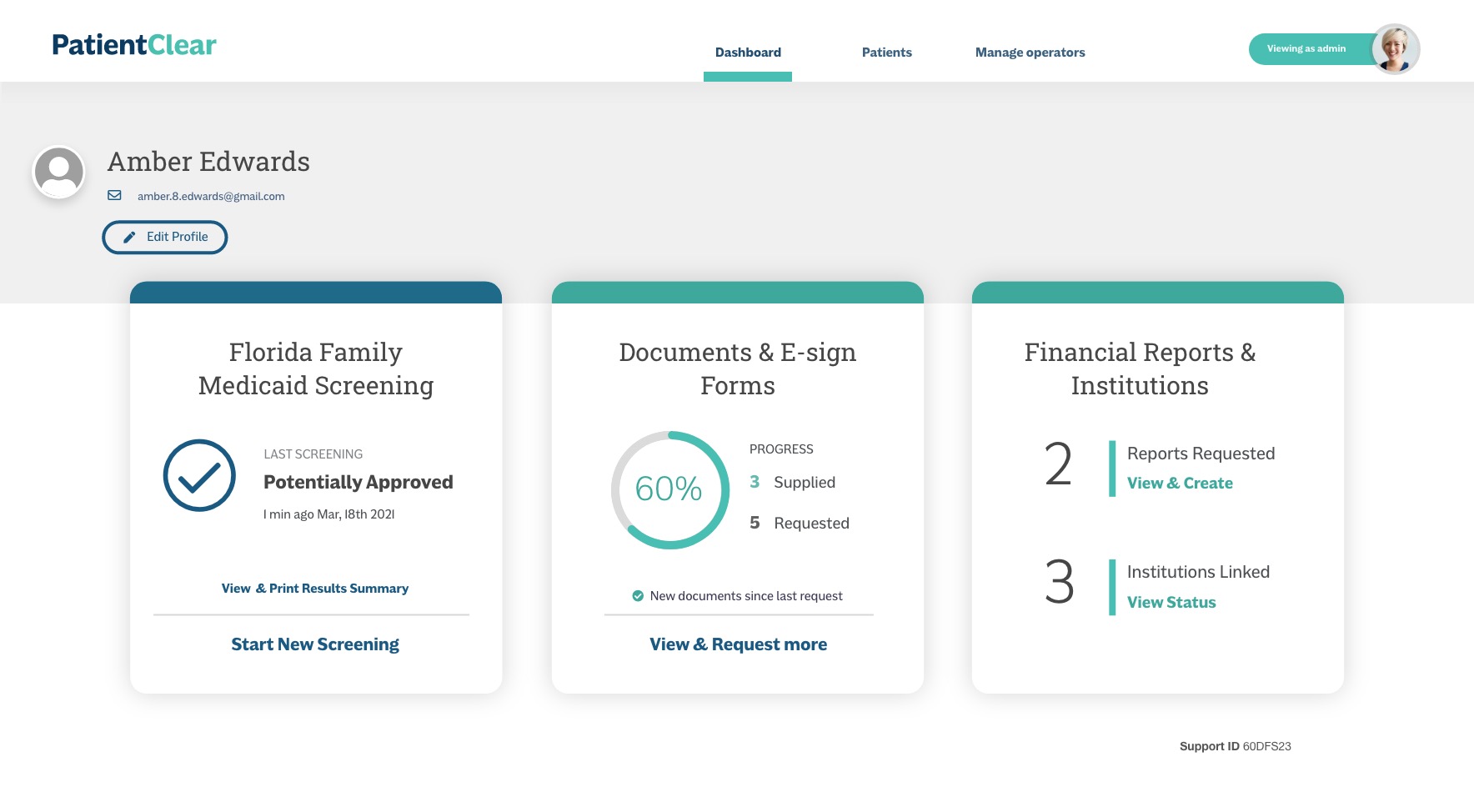This screenshot has width=1474, height=812.
Task: Click the number 3 institutions count
Action: point(1059,582)
